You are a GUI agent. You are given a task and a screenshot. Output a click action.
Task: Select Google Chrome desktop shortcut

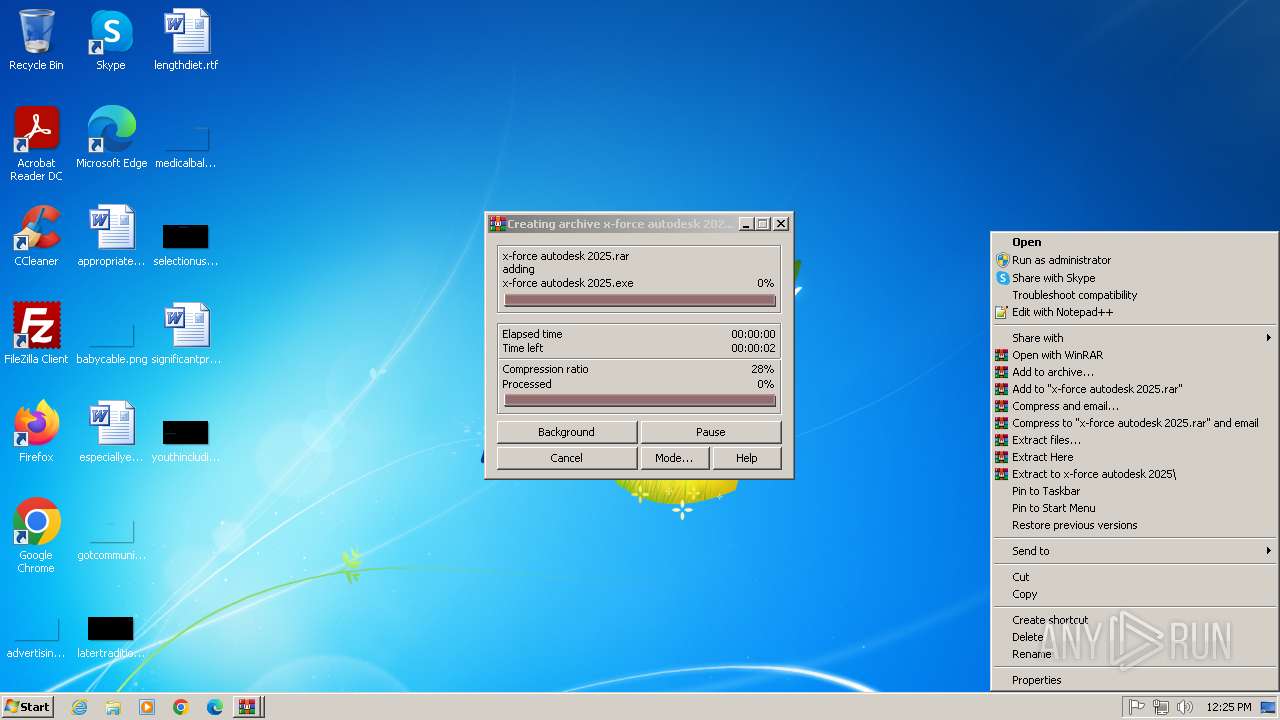tap(36, 536)
